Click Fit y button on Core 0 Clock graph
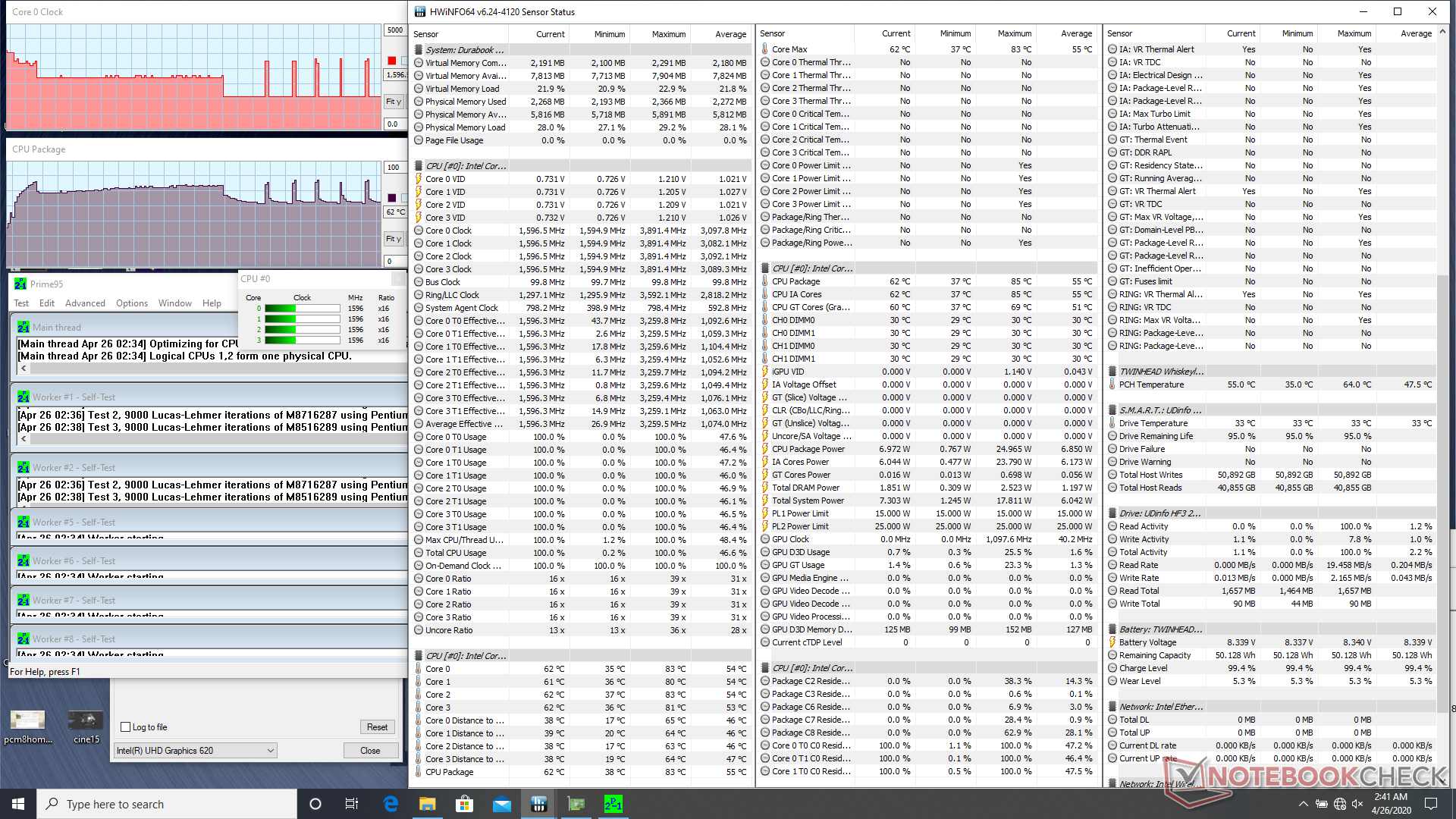Screen dimensions: 1456x819 (394, 102)
